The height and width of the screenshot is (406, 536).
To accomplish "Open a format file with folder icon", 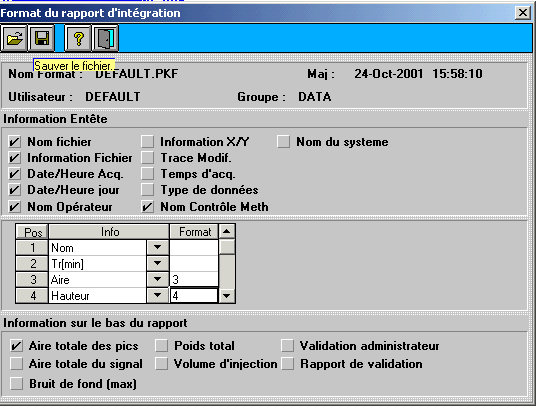I will pos(14,38).
